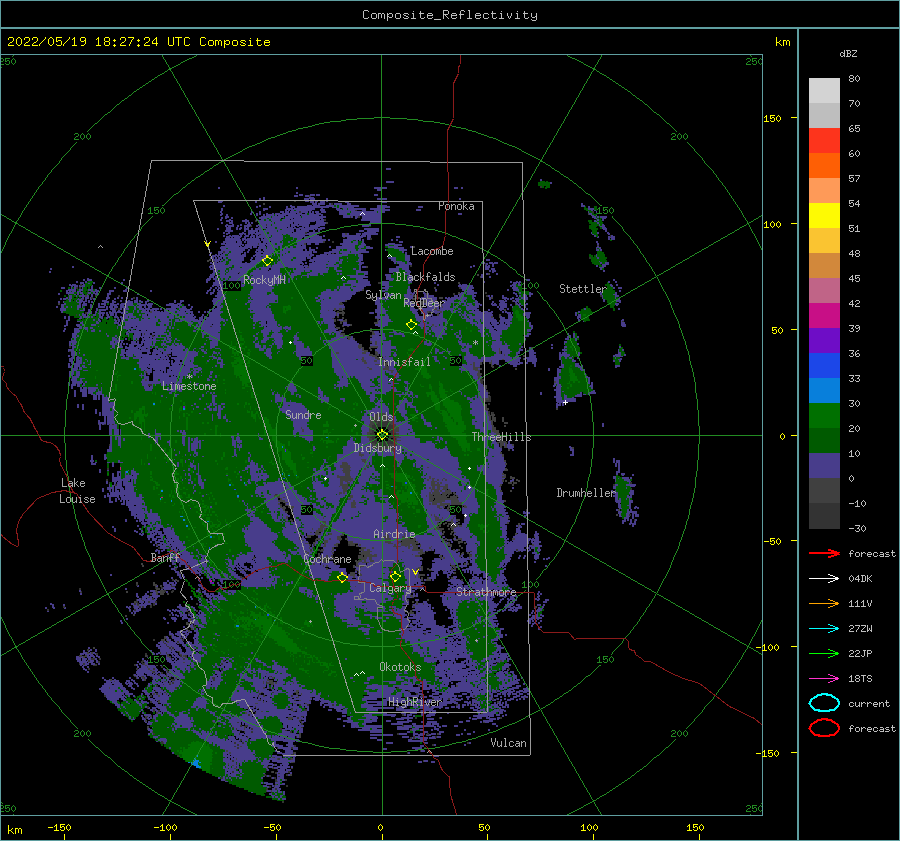Click the yellow diamond marker near Cochrane

(342, 578)
